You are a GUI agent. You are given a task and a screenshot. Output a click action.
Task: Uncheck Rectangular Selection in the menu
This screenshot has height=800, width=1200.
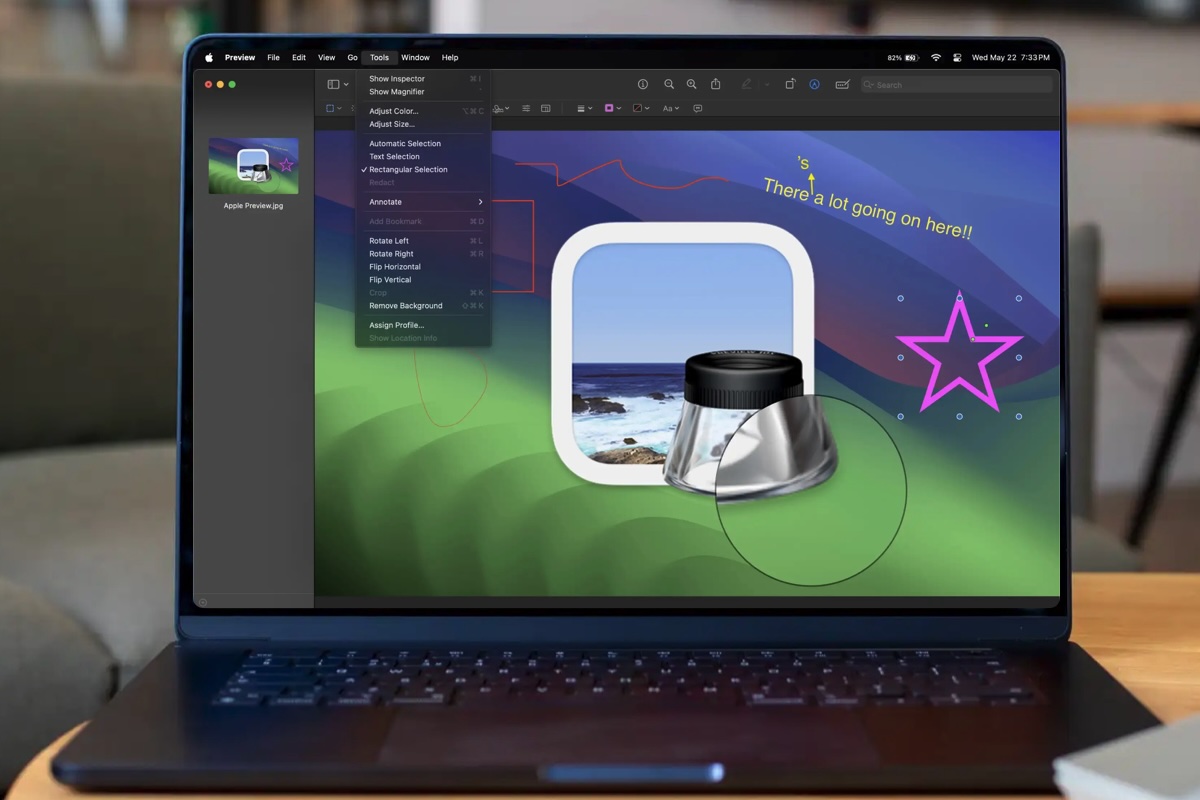407,169
